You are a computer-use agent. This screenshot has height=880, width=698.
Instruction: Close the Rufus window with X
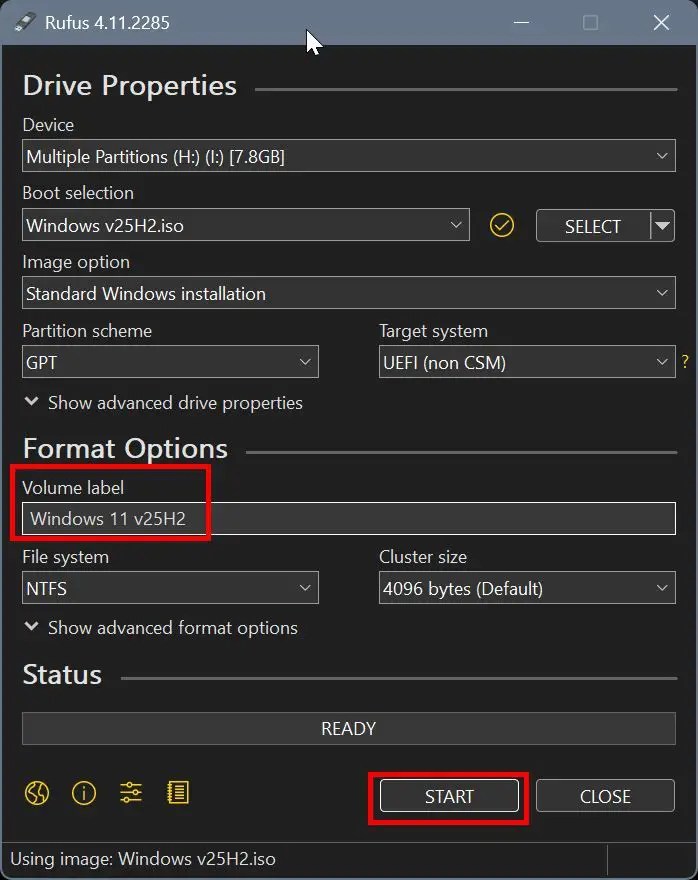coord(661,22)
